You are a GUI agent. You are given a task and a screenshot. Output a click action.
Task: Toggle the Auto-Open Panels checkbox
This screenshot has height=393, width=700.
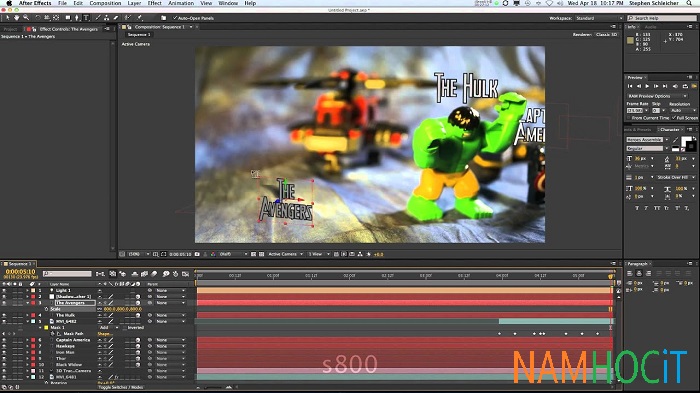point(175,18)
